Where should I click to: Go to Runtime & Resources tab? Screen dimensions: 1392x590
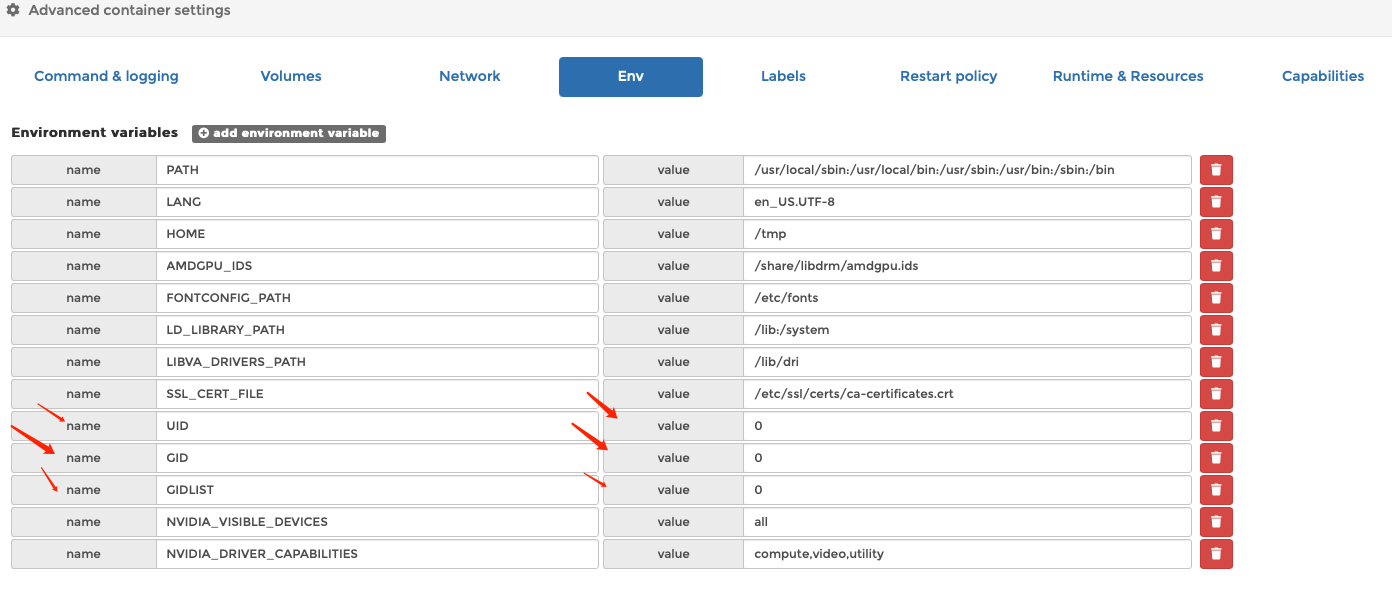point(1128,76)
